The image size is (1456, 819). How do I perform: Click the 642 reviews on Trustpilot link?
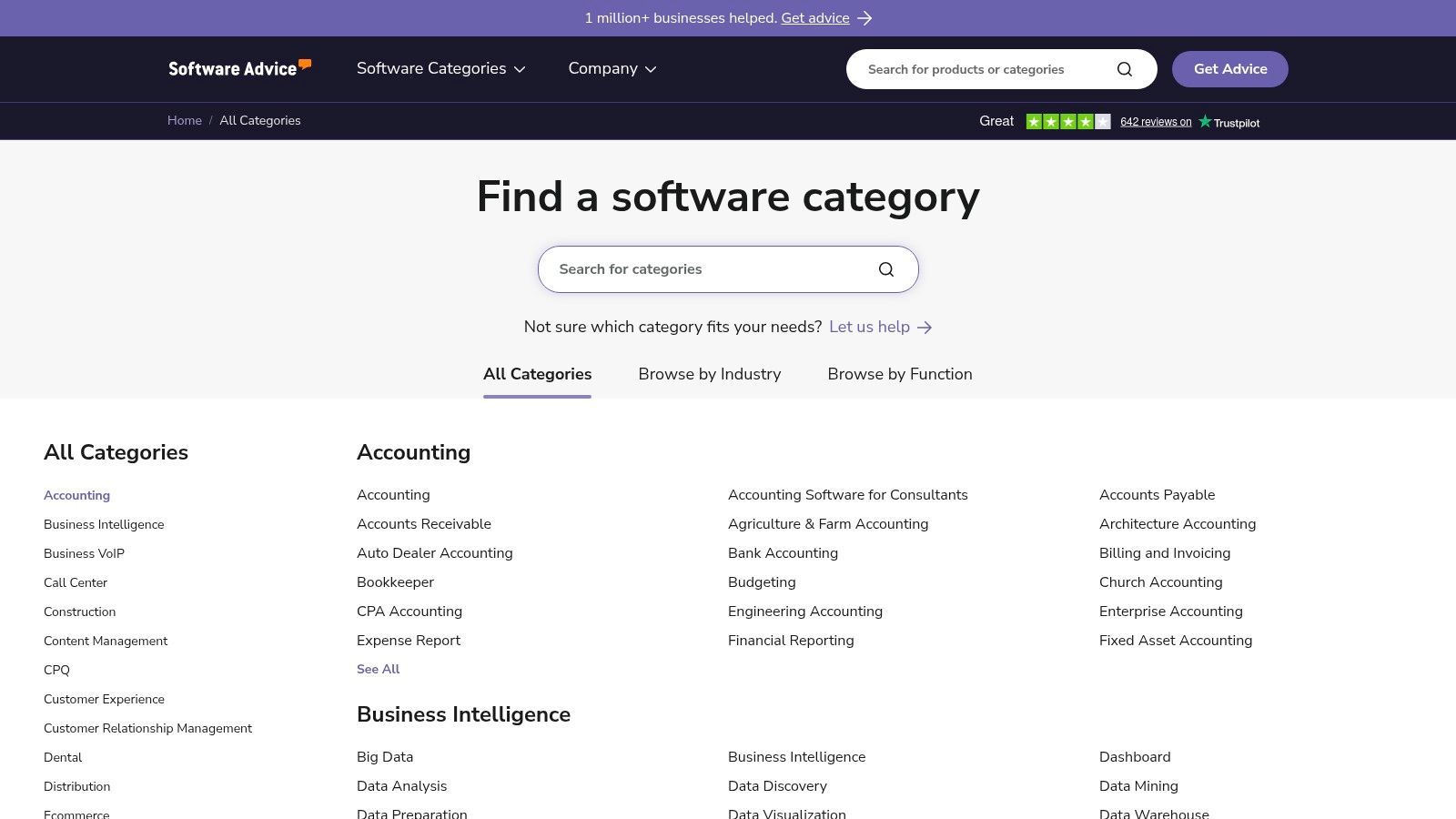(1156, 121)
